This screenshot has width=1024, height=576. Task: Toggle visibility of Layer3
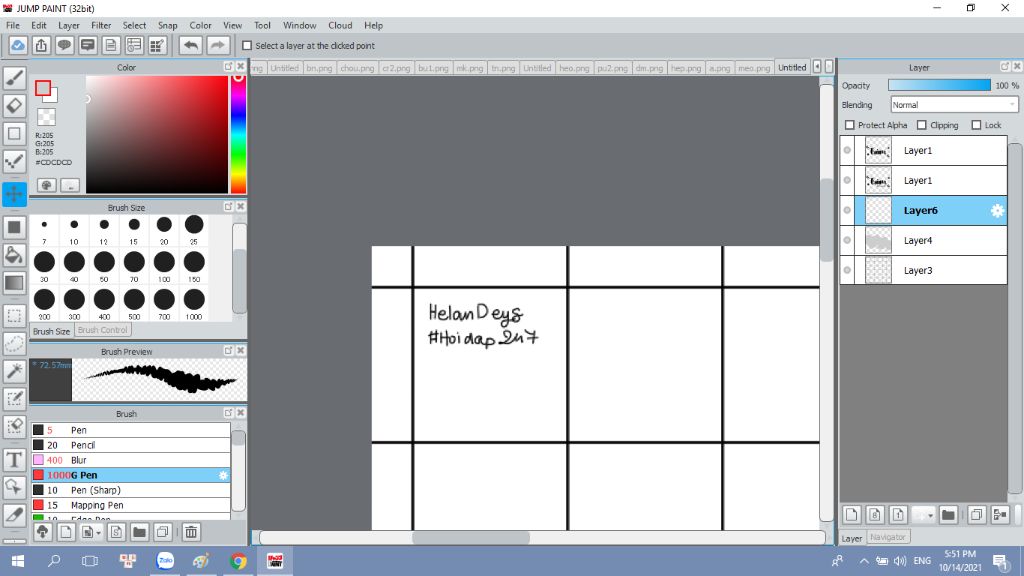point(847,270)
